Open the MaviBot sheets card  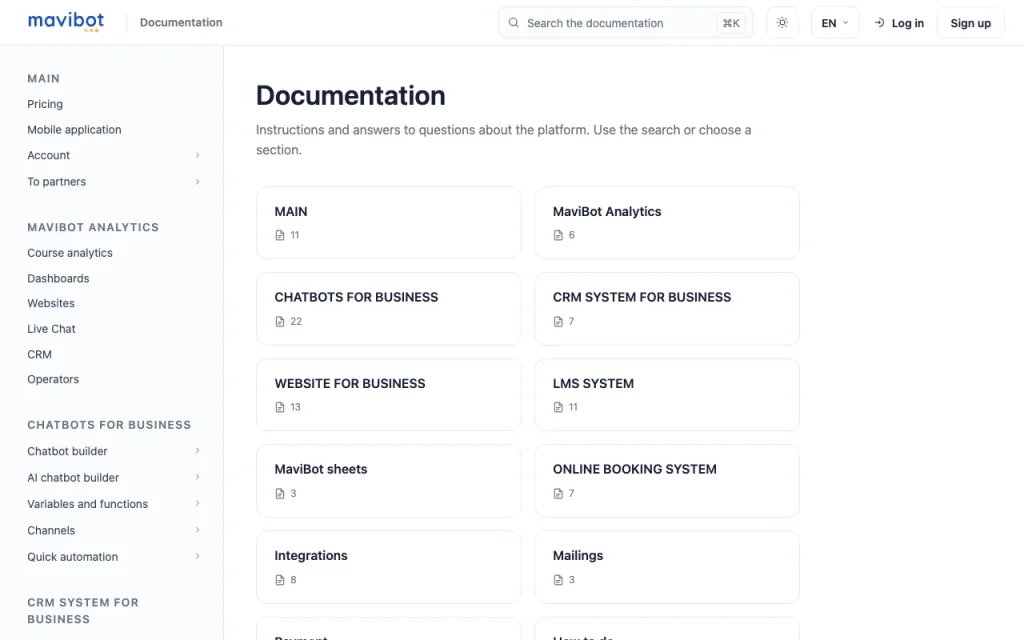coord(389,481)
